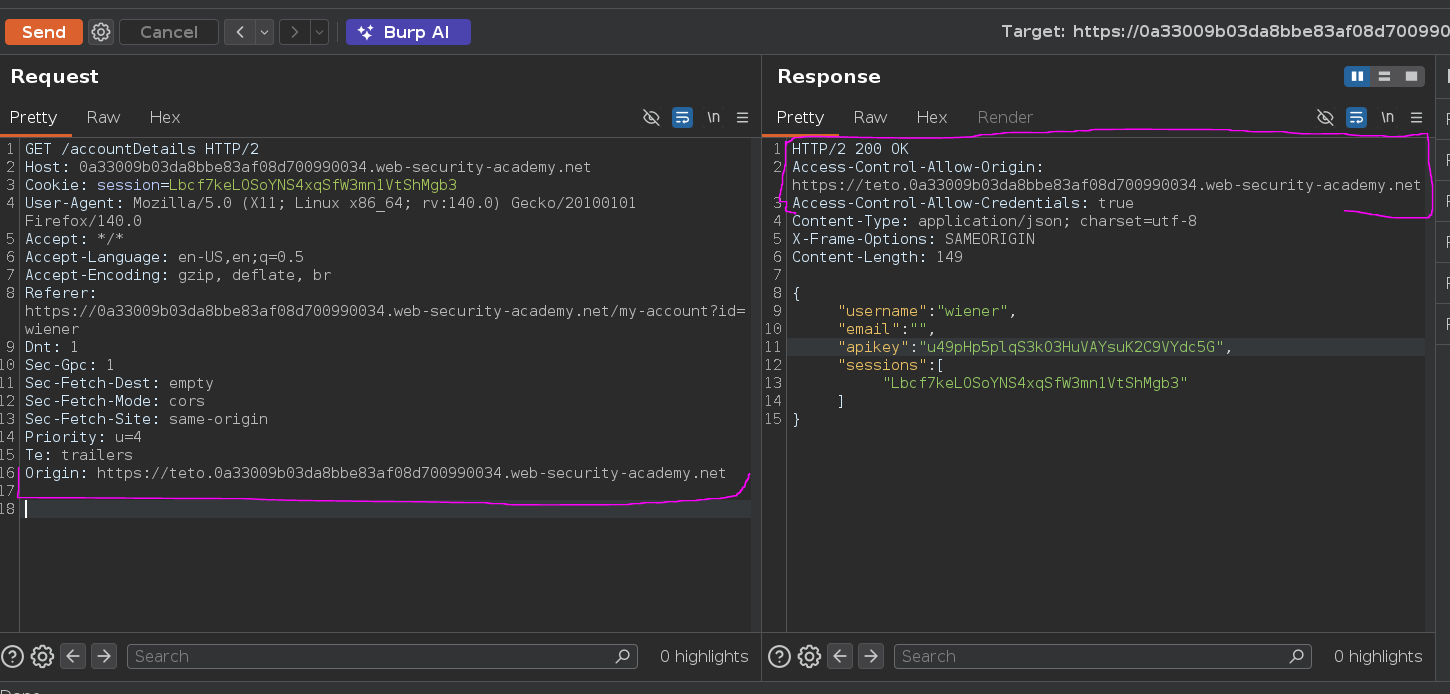1450x694 pixels.
Task: Jump to next search match in Request
Action: point(104,656)
